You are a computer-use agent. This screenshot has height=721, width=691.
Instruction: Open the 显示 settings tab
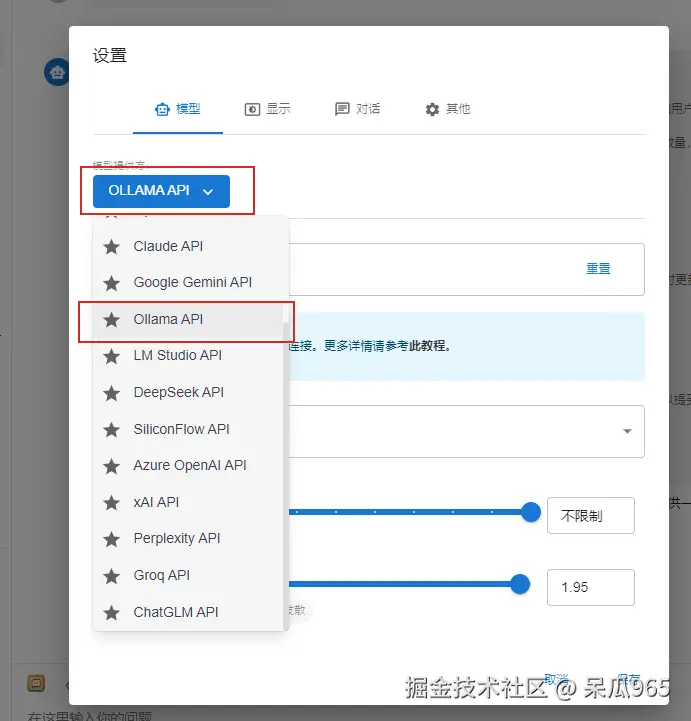point(268,109)
